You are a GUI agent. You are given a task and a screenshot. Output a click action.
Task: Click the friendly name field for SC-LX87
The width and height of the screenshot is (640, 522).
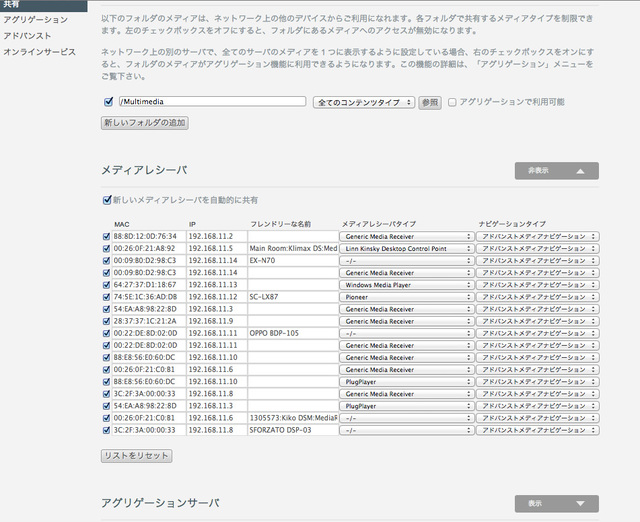[291, 297]
